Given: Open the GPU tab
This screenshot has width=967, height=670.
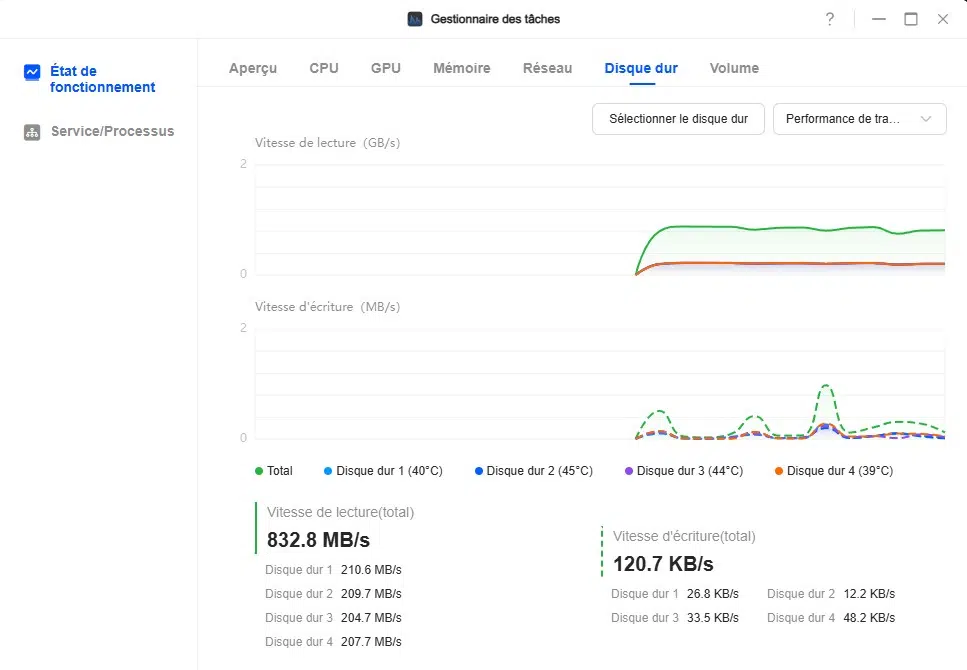Looking at the screenshot, I should pyautogui.click(x=386, y=68).
